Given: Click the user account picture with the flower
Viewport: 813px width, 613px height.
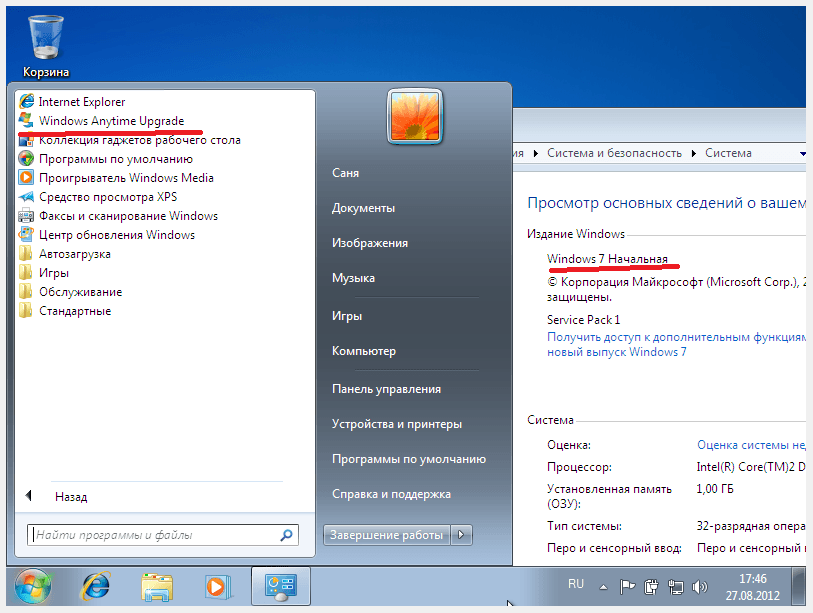Looking at the screenshot, I should (x=415, y=116).
